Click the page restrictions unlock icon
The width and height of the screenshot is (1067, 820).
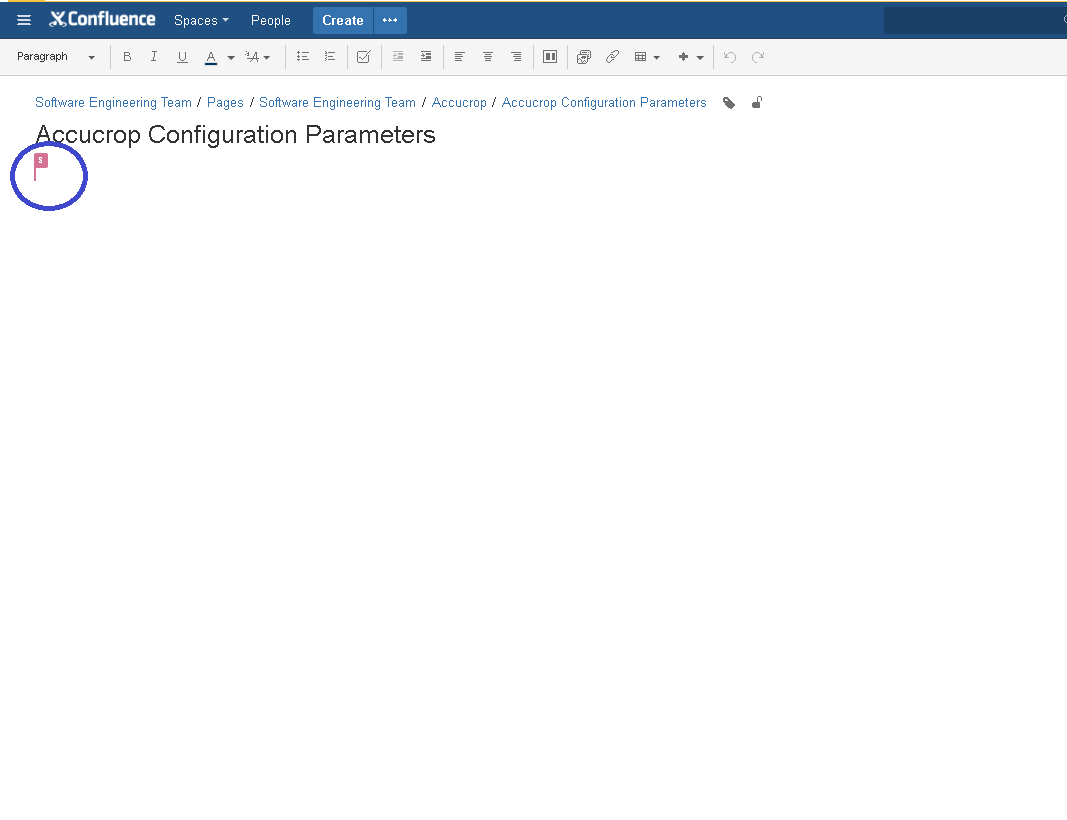757,103
